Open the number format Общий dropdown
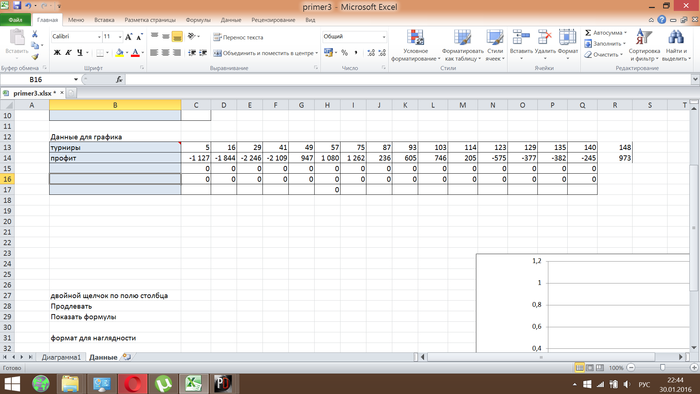The height and width of the screenshot is (394, 700). tap(383, 37)
